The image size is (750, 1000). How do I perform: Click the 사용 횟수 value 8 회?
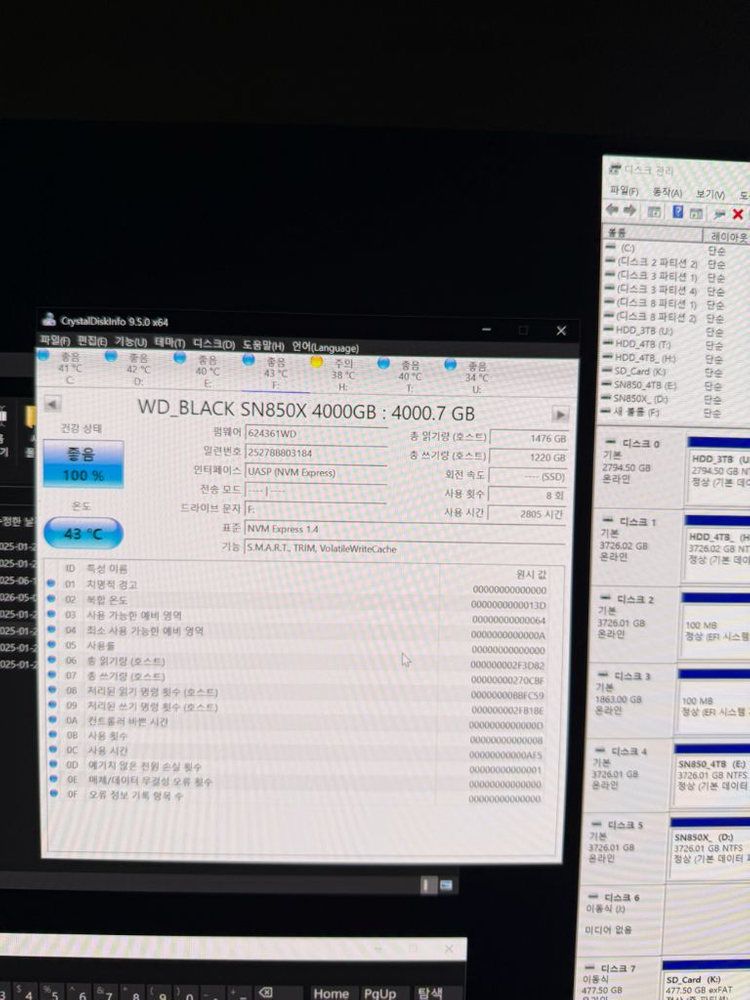pyautogui.click(x=527, y=495)
